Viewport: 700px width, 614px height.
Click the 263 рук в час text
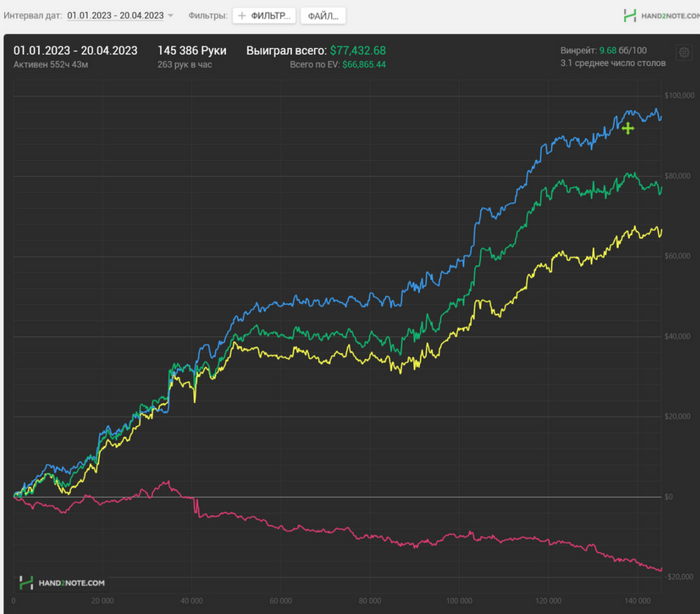(184, 65)
